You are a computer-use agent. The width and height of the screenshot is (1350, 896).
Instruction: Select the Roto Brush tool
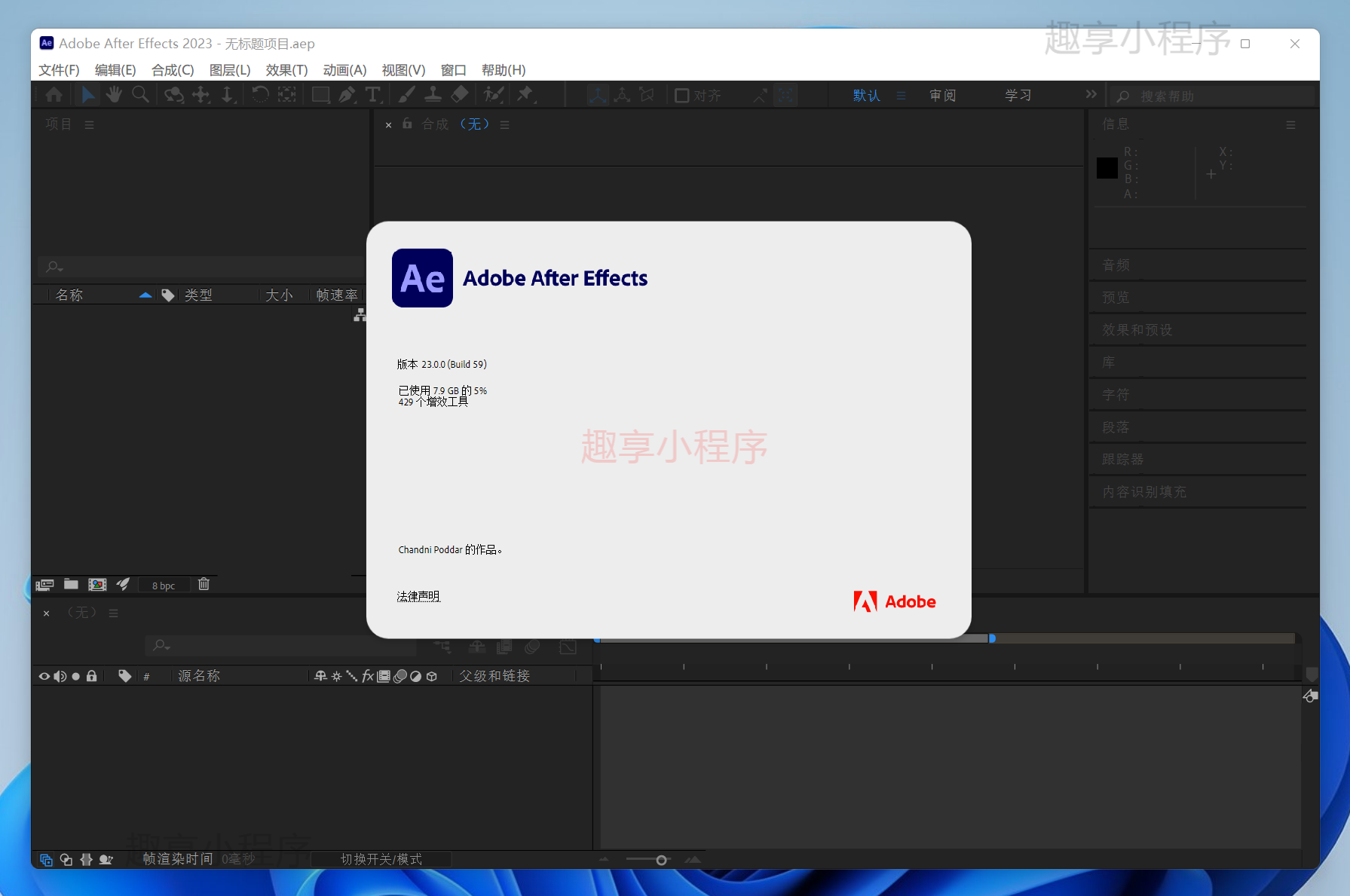click(x=494, y=95)
